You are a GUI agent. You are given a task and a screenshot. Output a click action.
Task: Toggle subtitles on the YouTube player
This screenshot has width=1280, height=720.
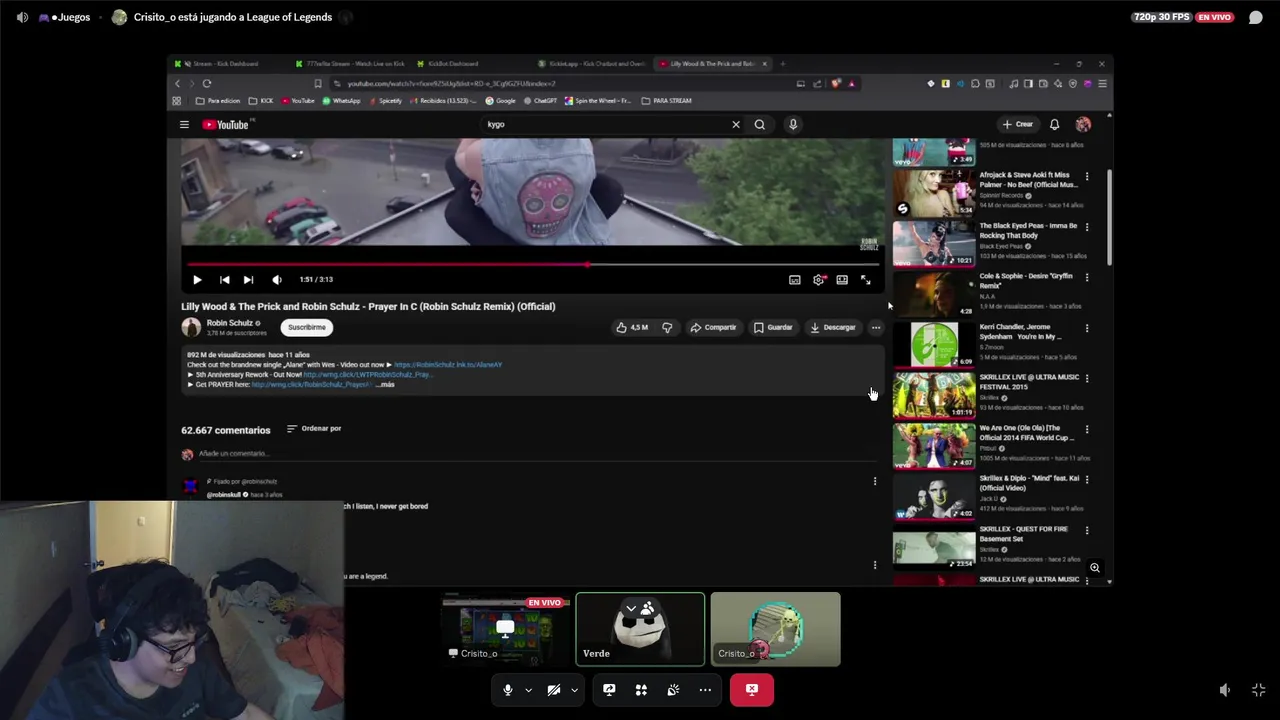pos(795,280)
